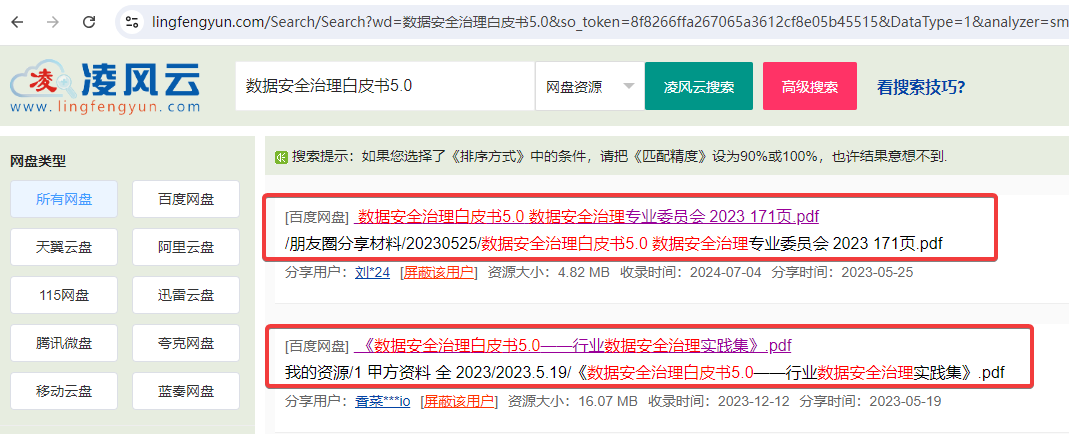Image resolution: width=1069 pixels, height=434 pixels.
Task: Focus the search box containing 数据安全治理白皮书5.0
Action: [x=385, y=86]
